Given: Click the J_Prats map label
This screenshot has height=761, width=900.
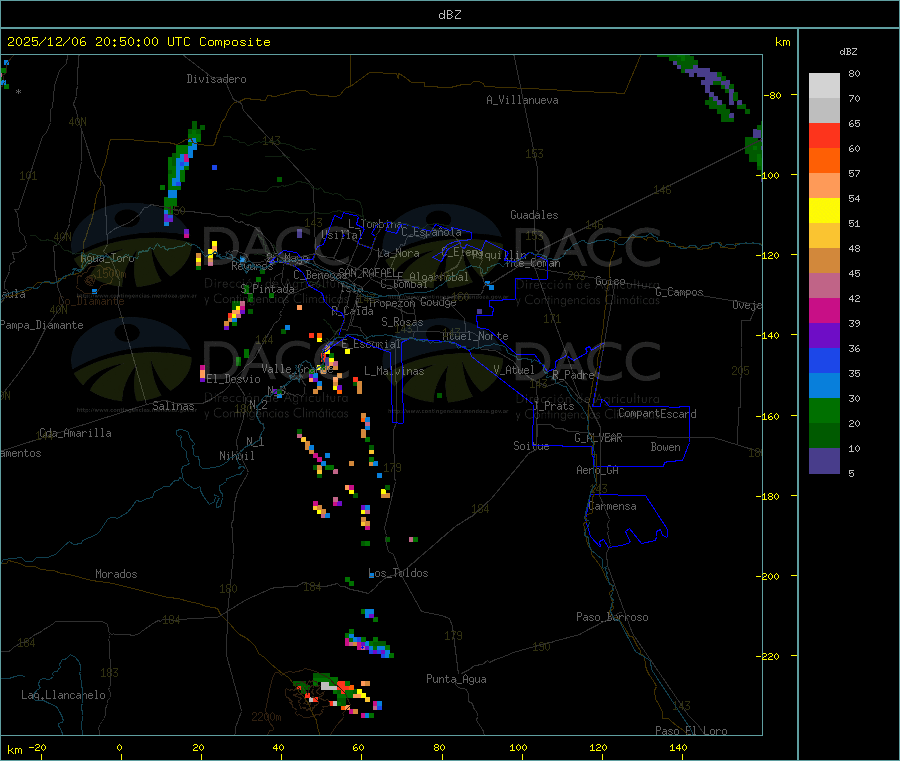Looking at the screenshot, I should click(554, 406).
